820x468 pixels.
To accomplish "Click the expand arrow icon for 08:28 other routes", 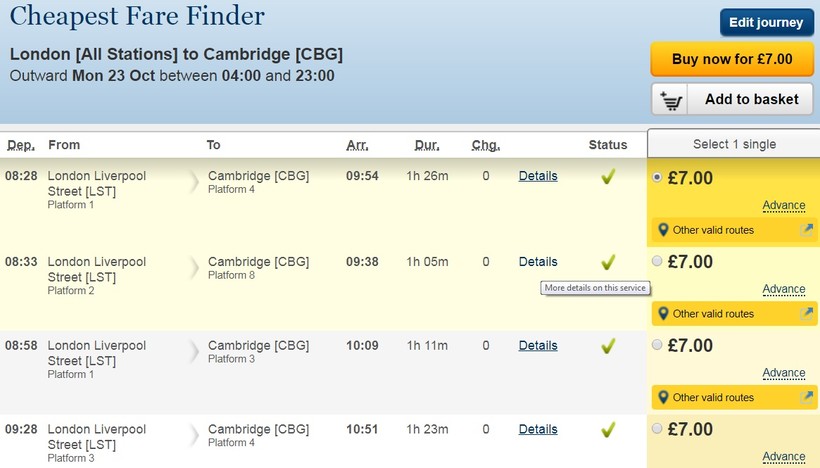I will point(808,229).
